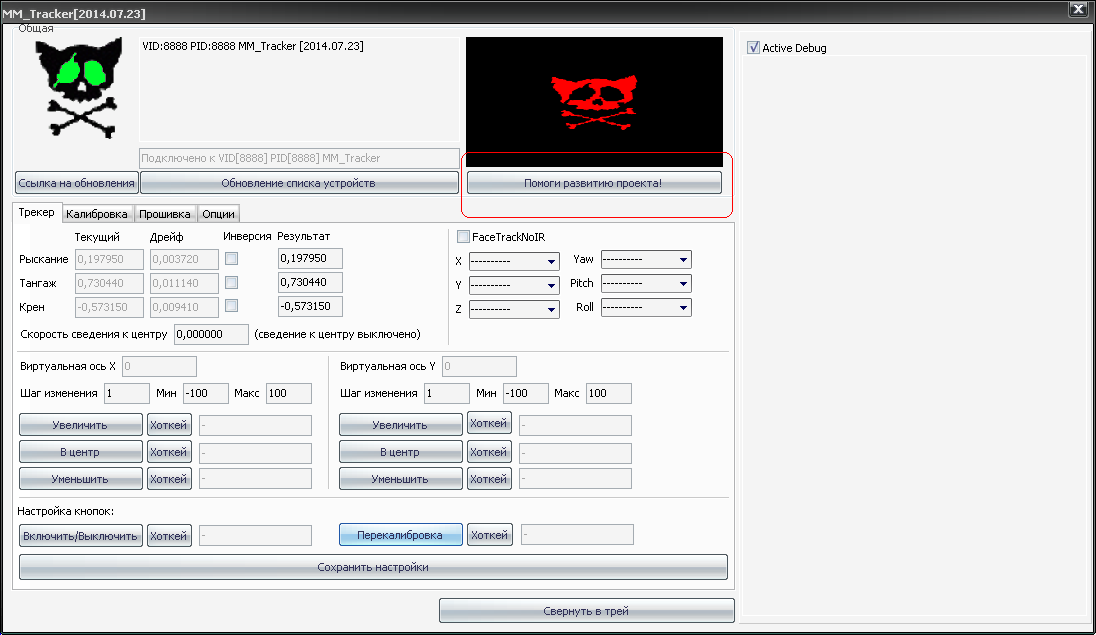The image size is (1096, 635).
Task: Switch to the Опции tab
Action: point(218,214)
